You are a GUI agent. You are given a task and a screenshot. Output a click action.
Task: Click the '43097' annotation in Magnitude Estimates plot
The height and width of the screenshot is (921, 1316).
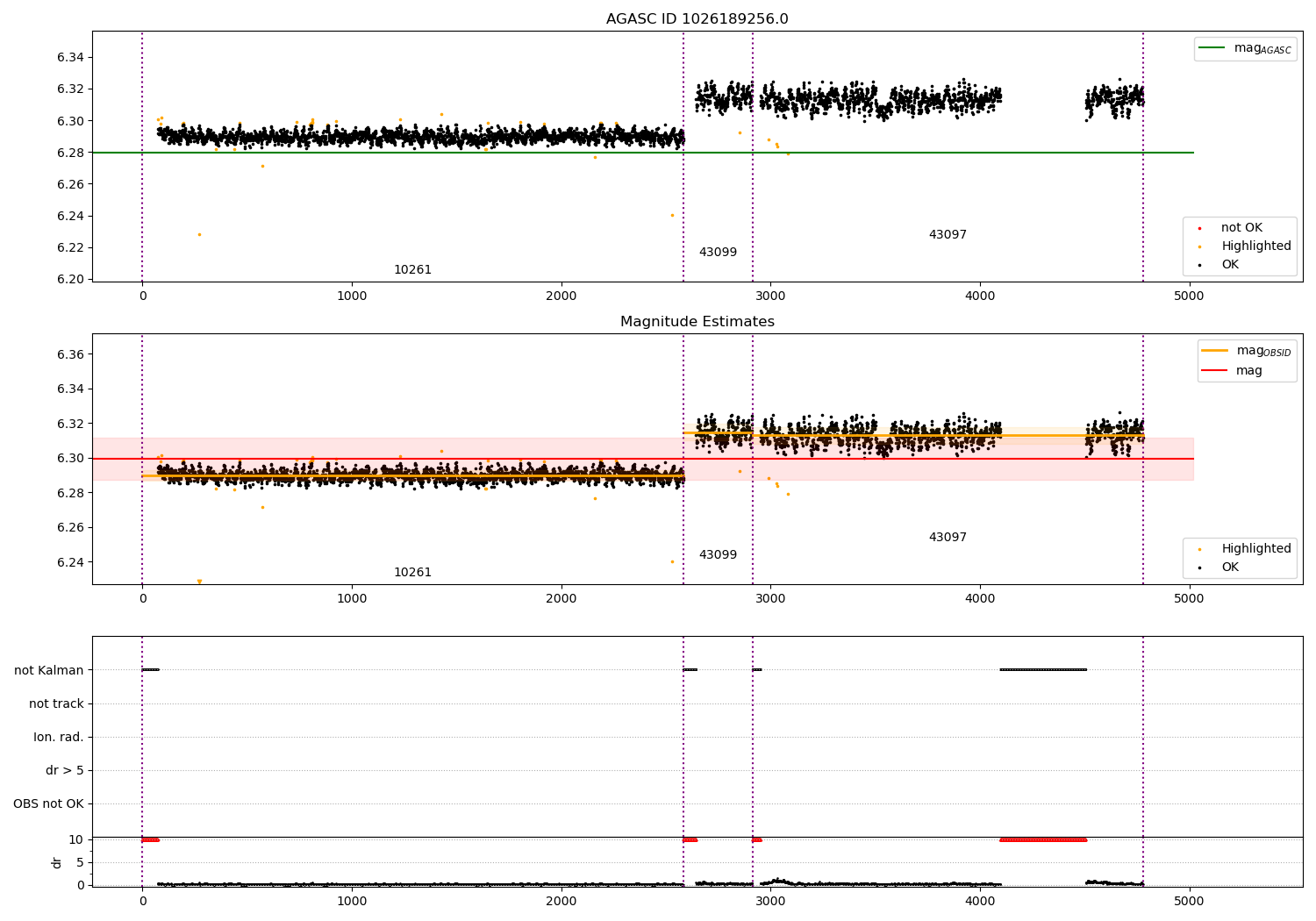(x=948, y=538)
